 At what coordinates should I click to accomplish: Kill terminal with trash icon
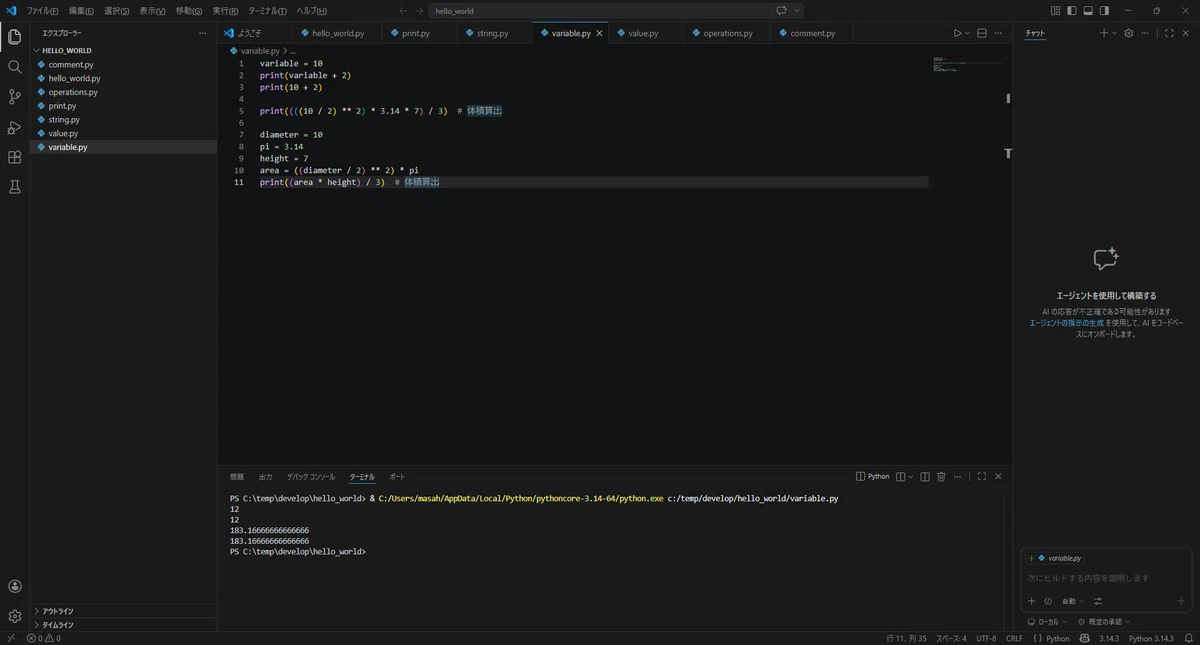coord(941,477)
